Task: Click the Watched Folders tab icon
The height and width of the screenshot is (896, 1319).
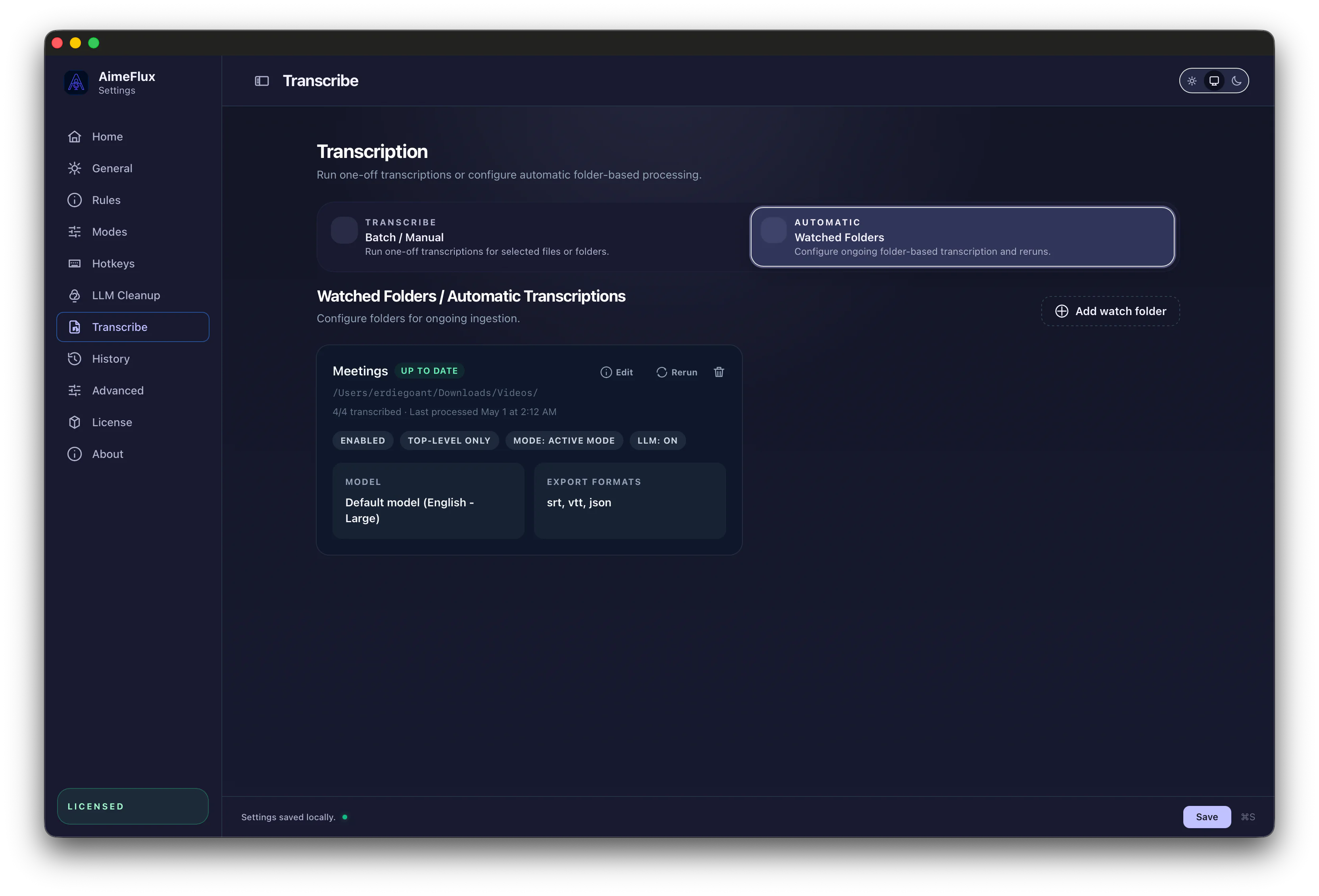Action: tap(773, 231)
